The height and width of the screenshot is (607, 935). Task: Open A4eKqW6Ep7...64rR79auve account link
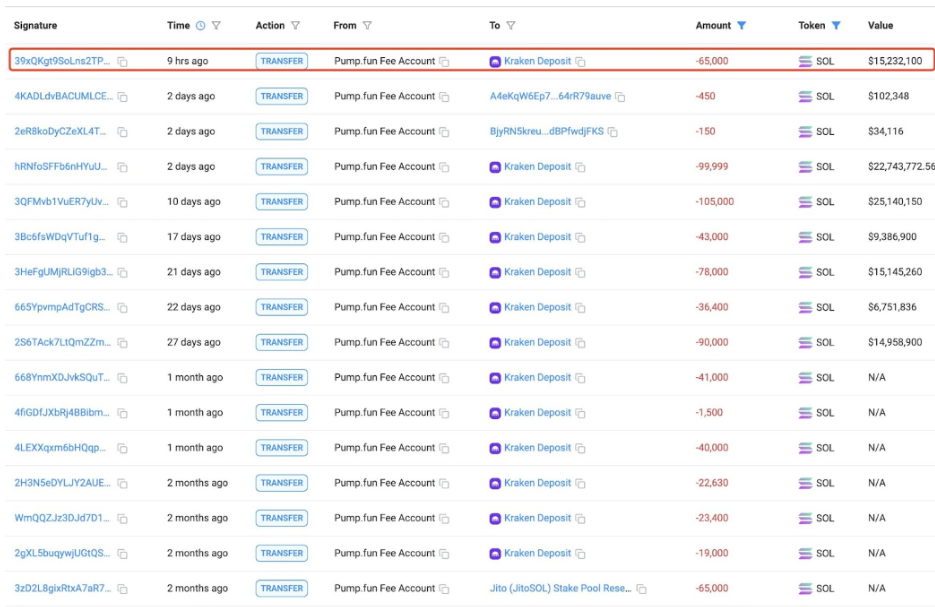(550, 96)
